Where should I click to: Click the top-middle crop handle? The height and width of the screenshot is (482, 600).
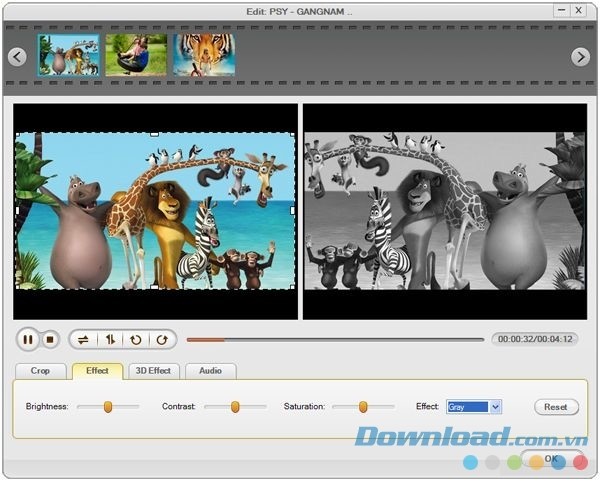click(x=154, y=134)
